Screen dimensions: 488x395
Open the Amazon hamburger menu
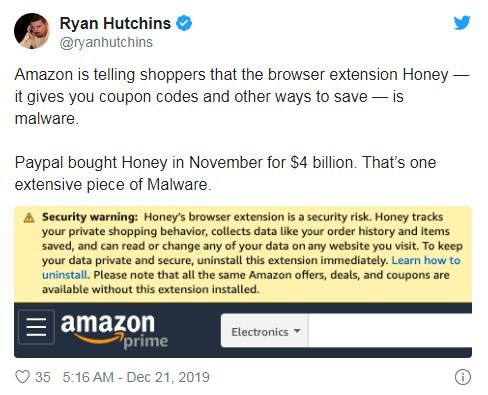[36, 327]
